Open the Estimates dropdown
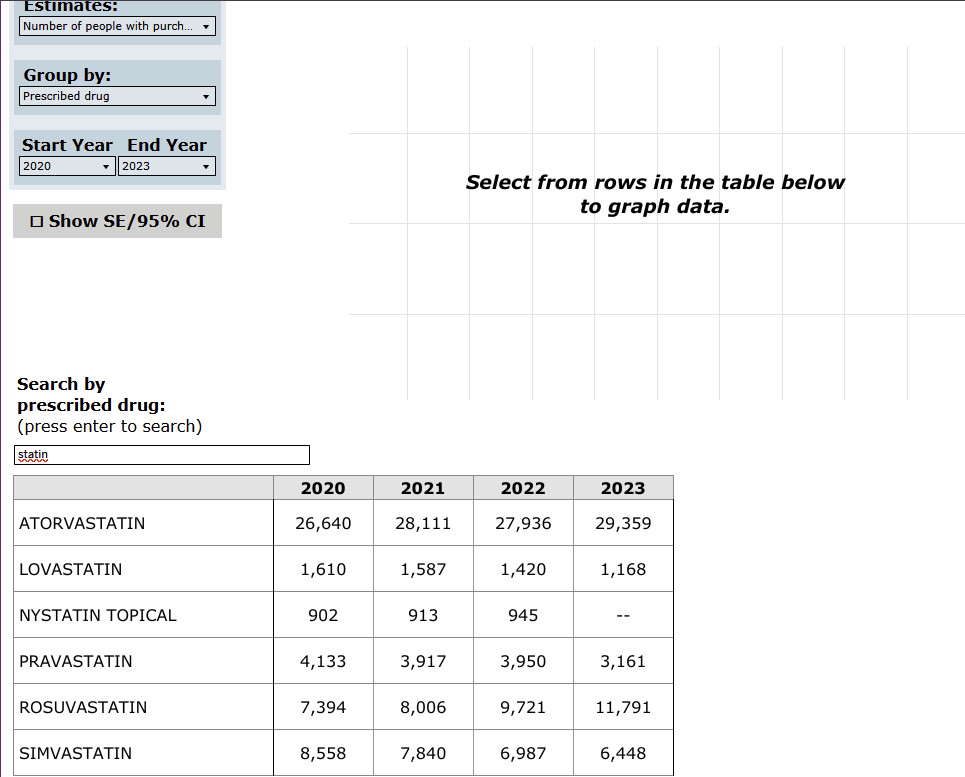Image resolution: width=965 pixels, height=777 pixels. point(117,26)
